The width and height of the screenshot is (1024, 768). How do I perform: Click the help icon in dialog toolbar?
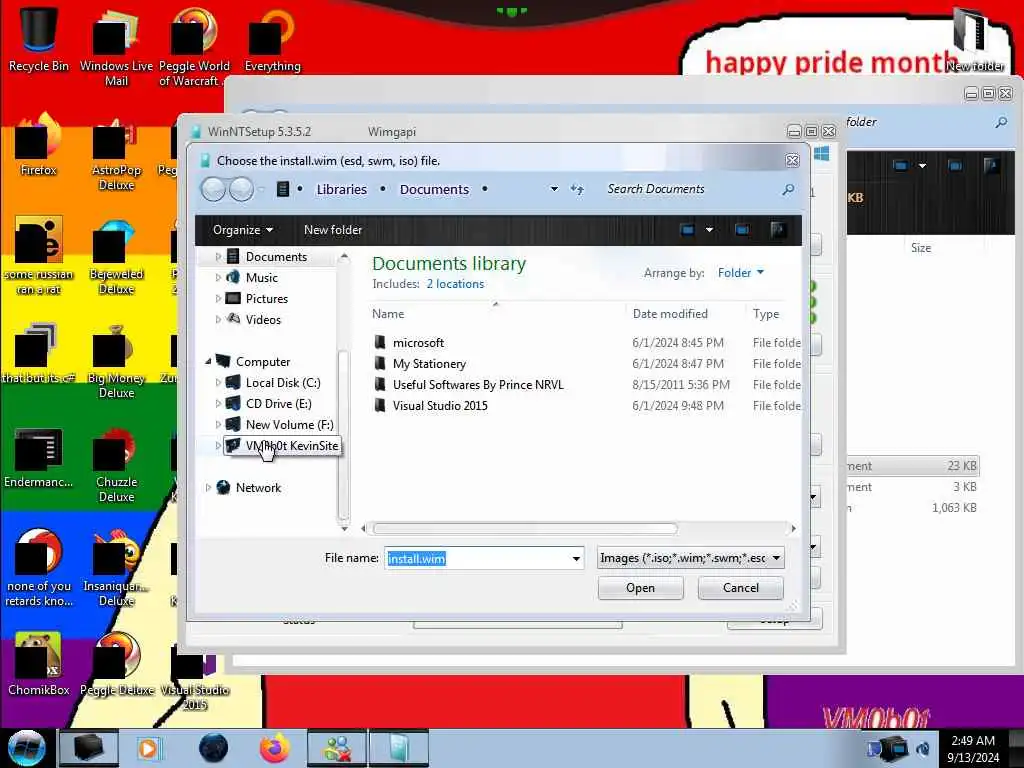pyautogui.click(x=778, y=230)
